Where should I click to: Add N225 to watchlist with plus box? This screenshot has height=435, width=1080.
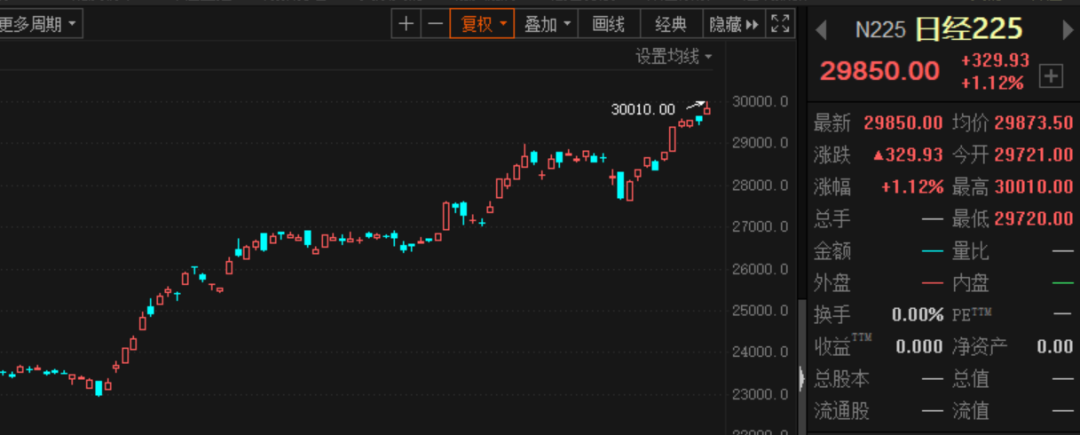[x=1050, y=76]
